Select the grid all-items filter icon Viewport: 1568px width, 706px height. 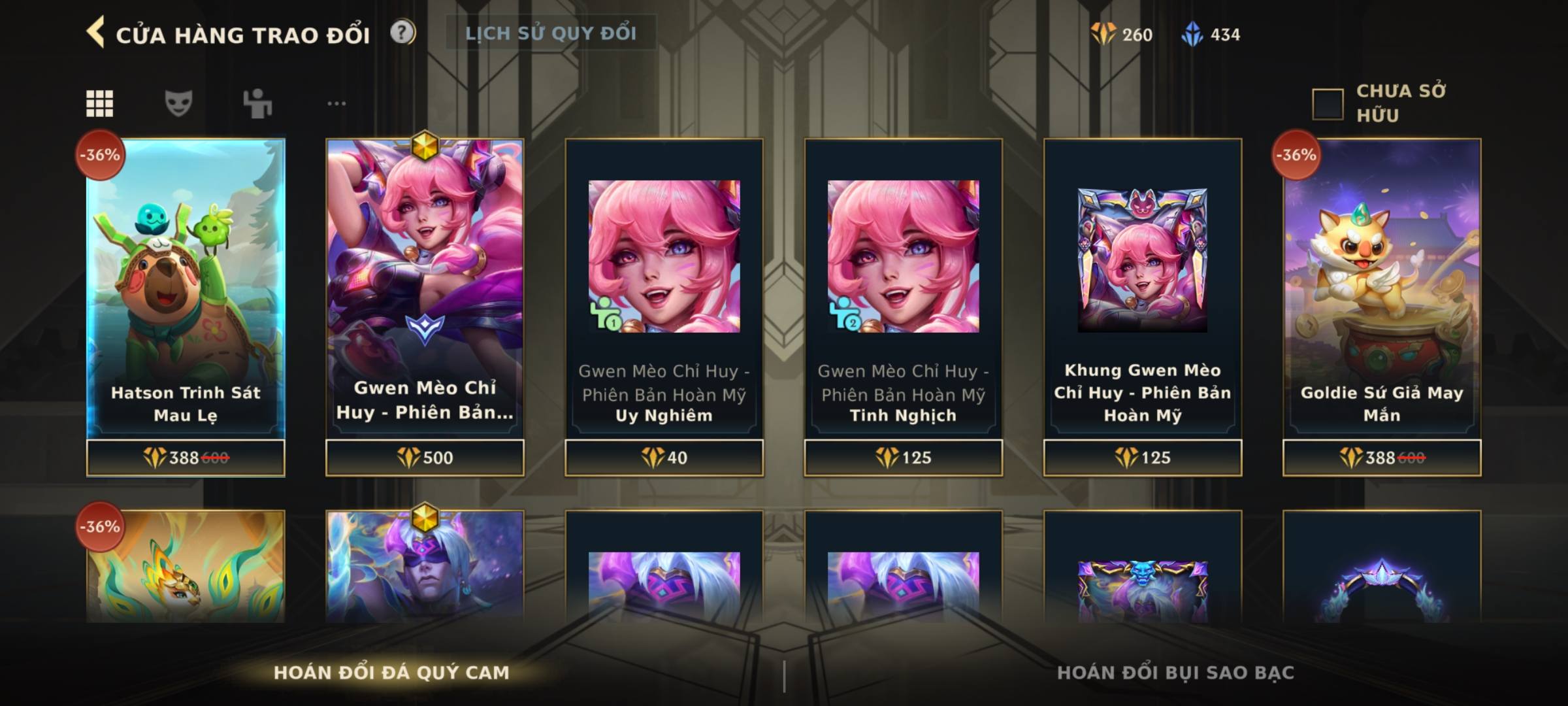[99, 103]
